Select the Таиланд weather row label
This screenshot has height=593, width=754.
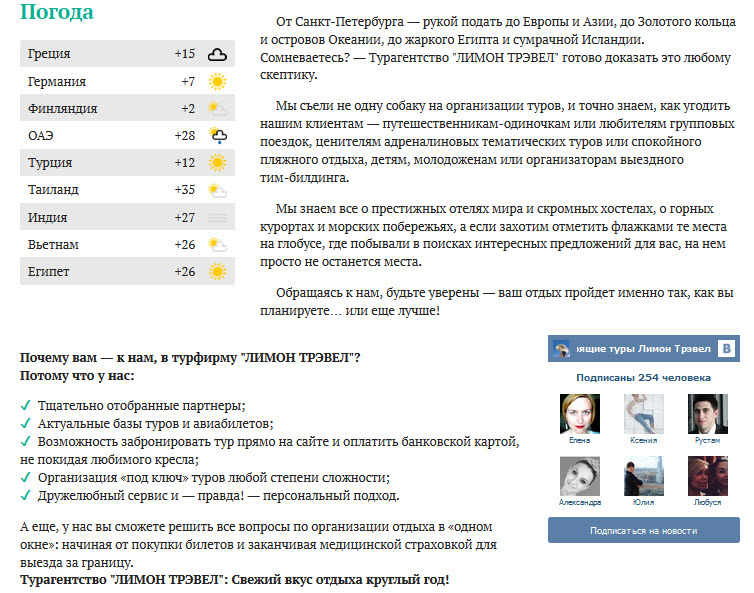coord(53,190)
